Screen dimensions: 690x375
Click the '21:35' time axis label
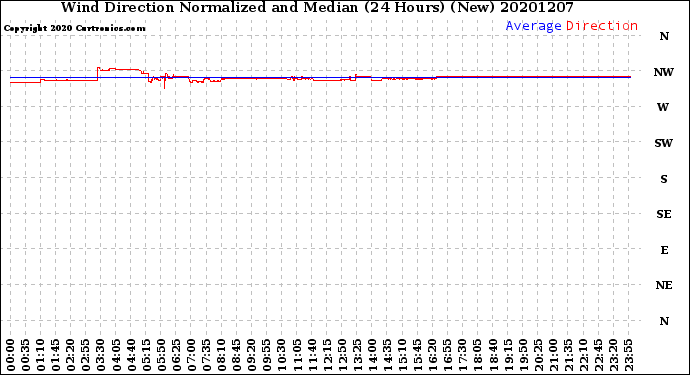pos(568,356)
